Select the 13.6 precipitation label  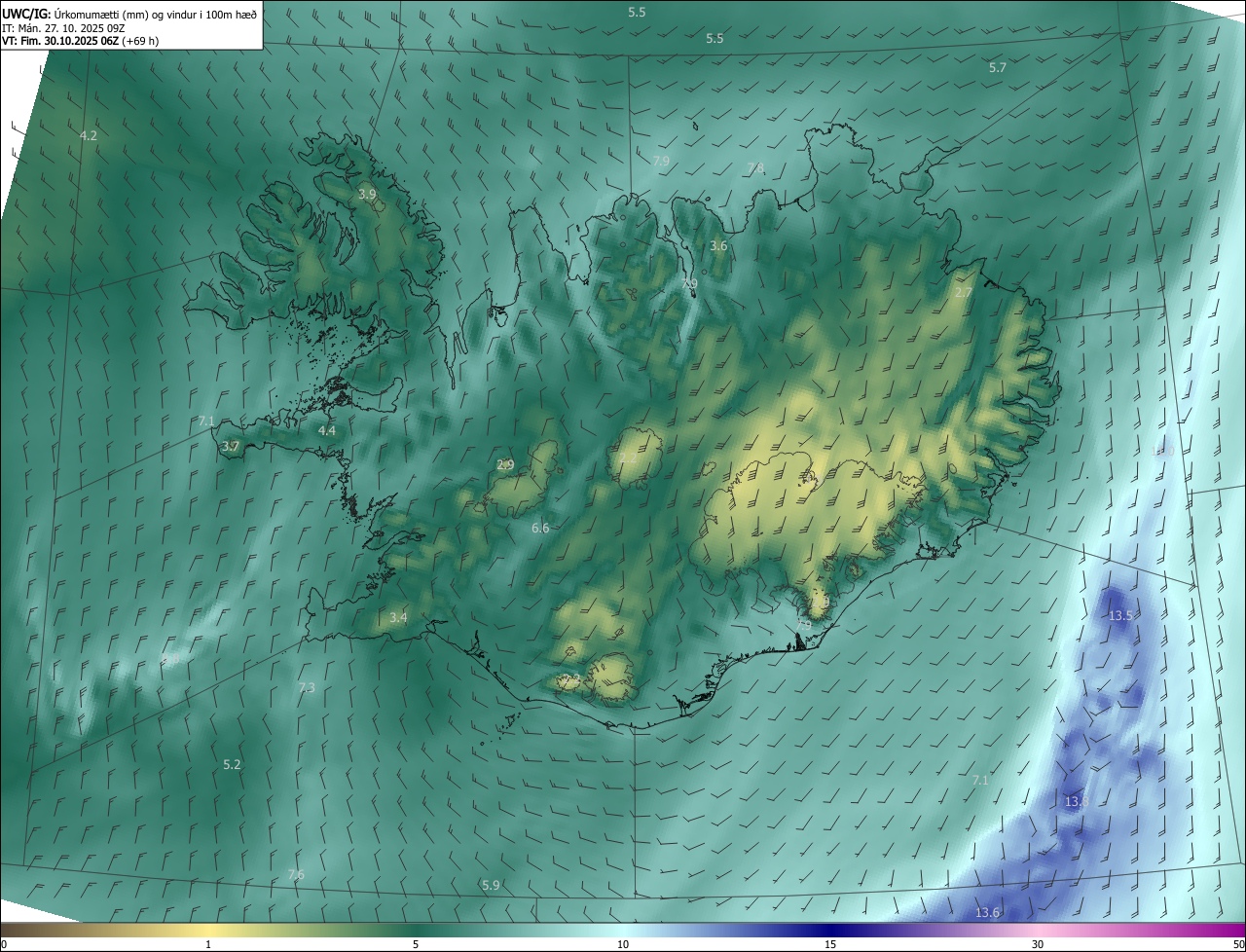[x=987, y=913]
